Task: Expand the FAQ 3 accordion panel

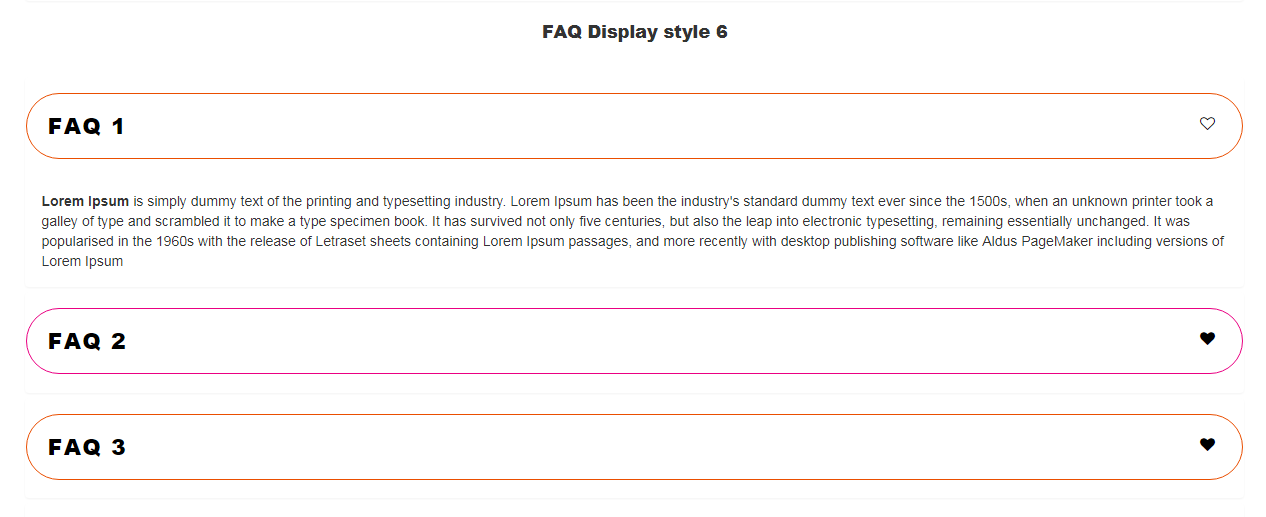Action: pyautogui.click(x=634, y=447)
